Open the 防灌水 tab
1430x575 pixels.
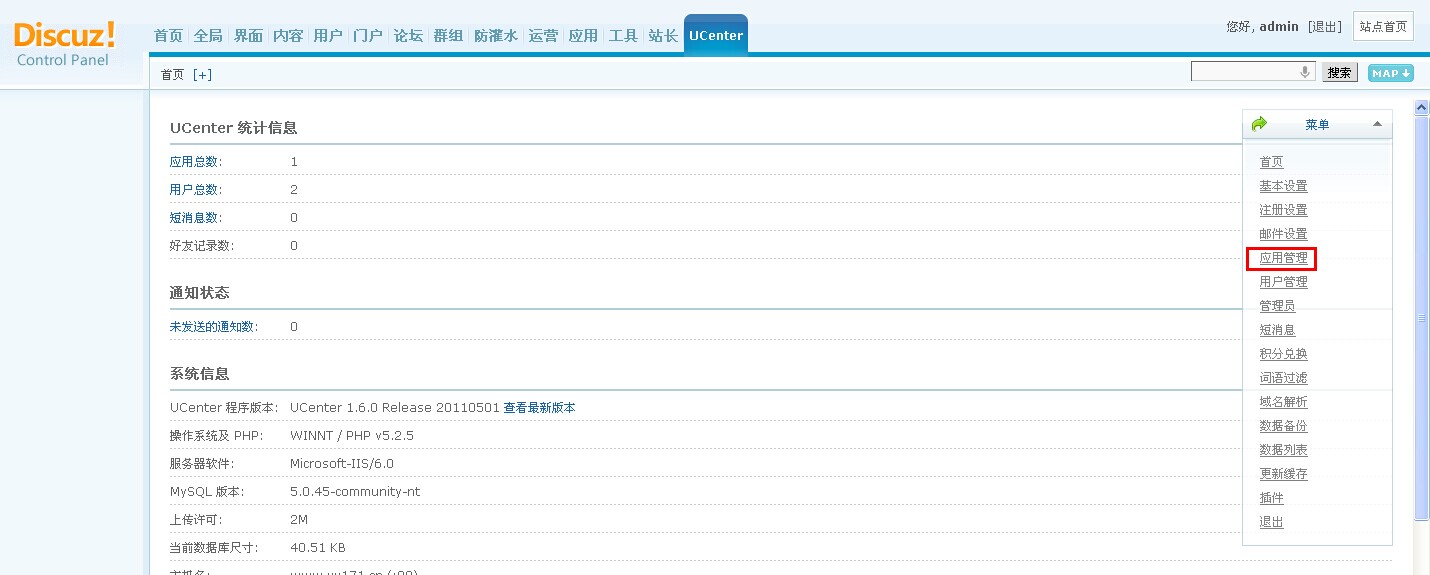click(496, 36)
